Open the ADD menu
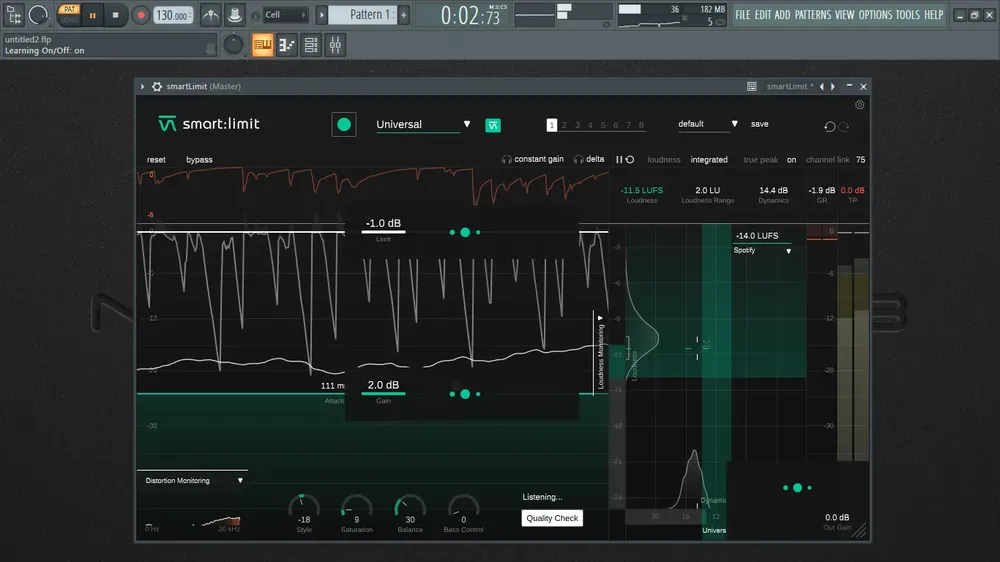Screen dimensions: 1000x562 (783, 15)
